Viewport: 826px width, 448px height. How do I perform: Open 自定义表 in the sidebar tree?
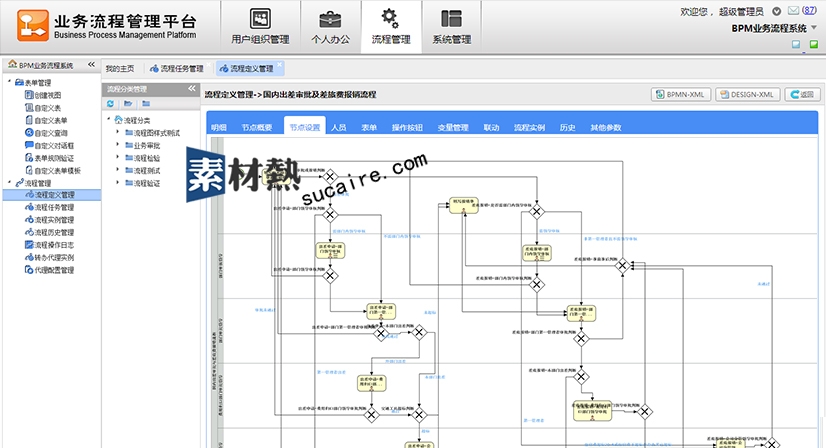43,108
